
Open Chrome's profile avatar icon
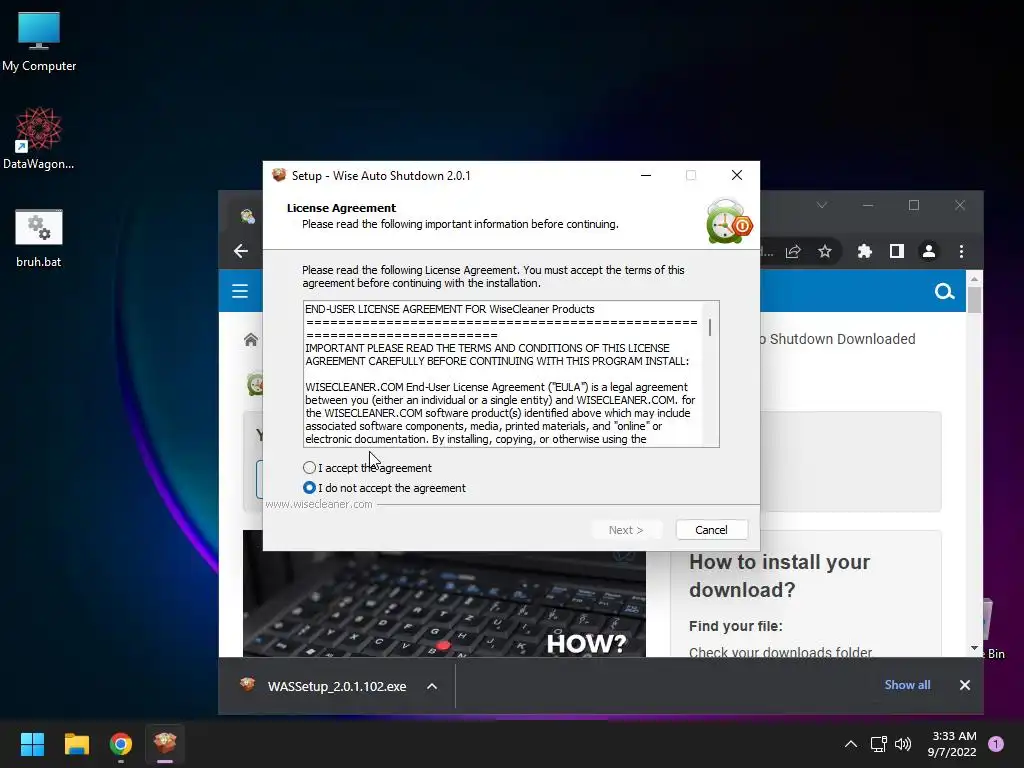929,251
